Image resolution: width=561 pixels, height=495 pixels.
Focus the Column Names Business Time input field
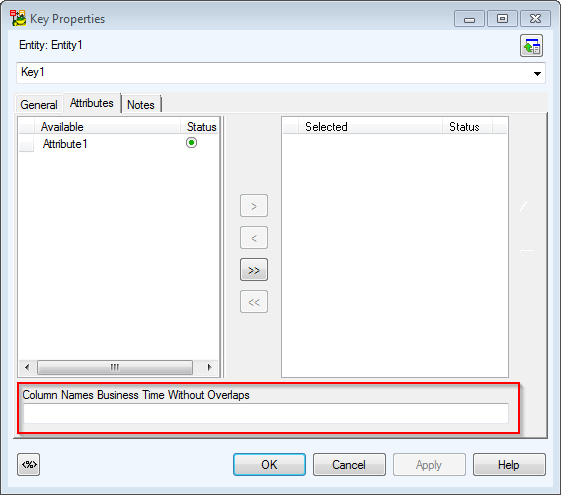point(266,413)
